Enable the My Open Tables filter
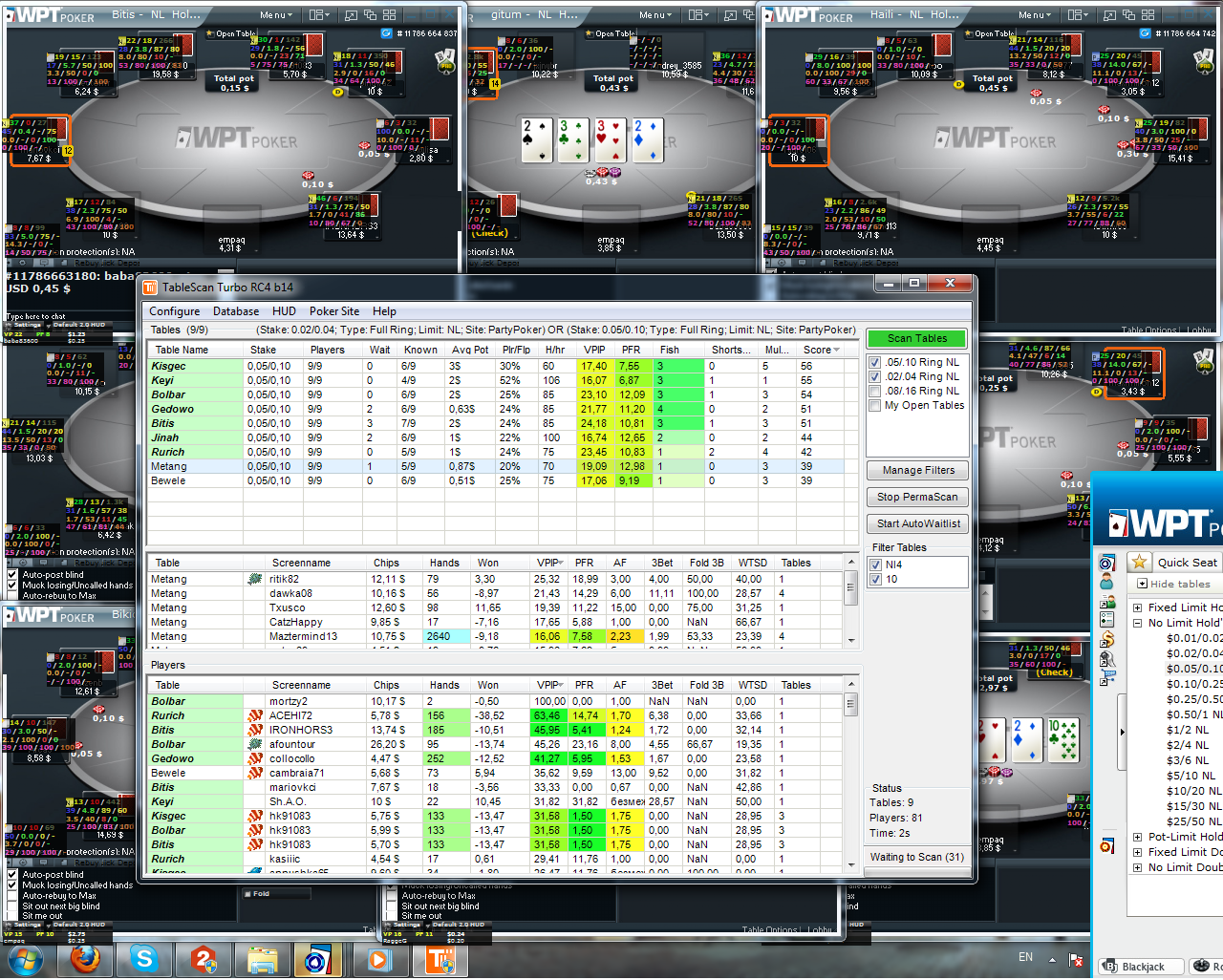The width and height of the screenshot is (1223, 980). (874, 406)
